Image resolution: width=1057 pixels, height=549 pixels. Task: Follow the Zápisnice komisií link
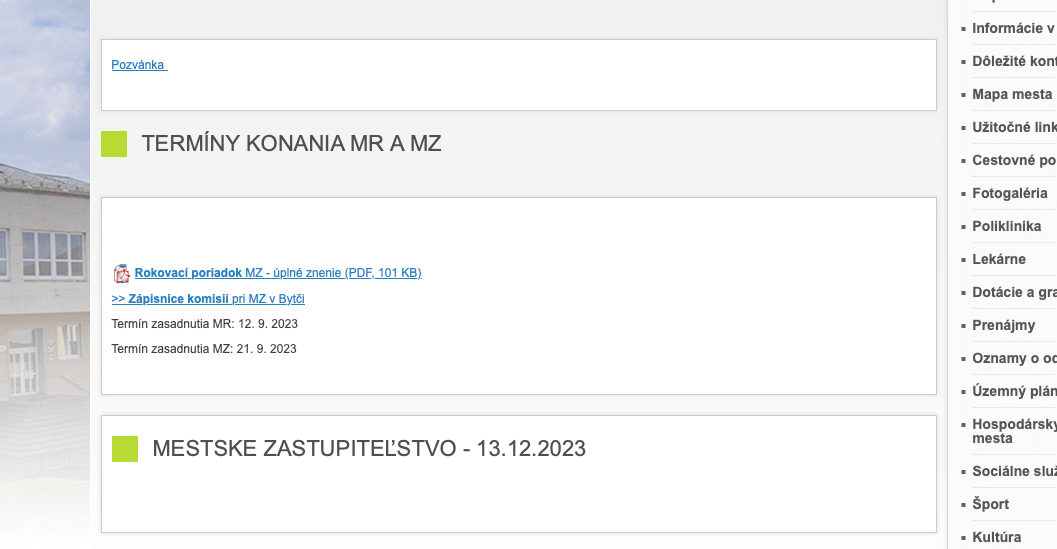(208, 299)
